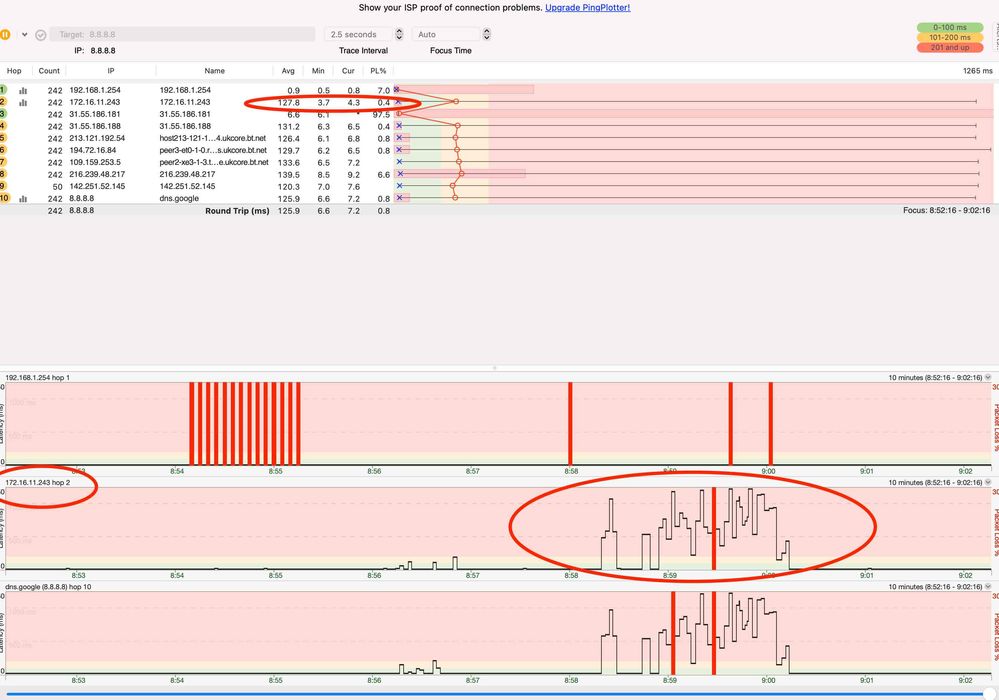The image size is (999, 700).
Task: Open the options chevron for the hop 1 graph
Action: point(988,378)
